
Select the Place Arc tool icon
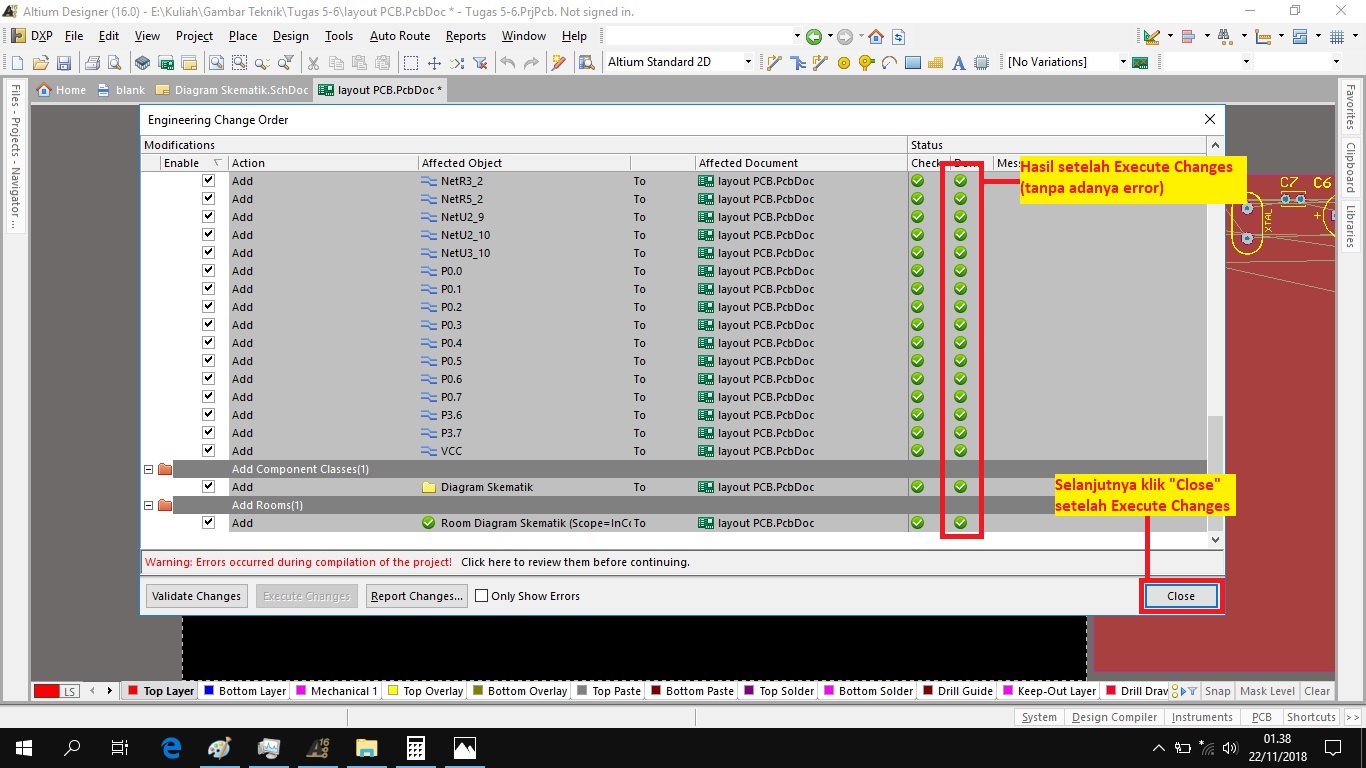pos(889,63)
